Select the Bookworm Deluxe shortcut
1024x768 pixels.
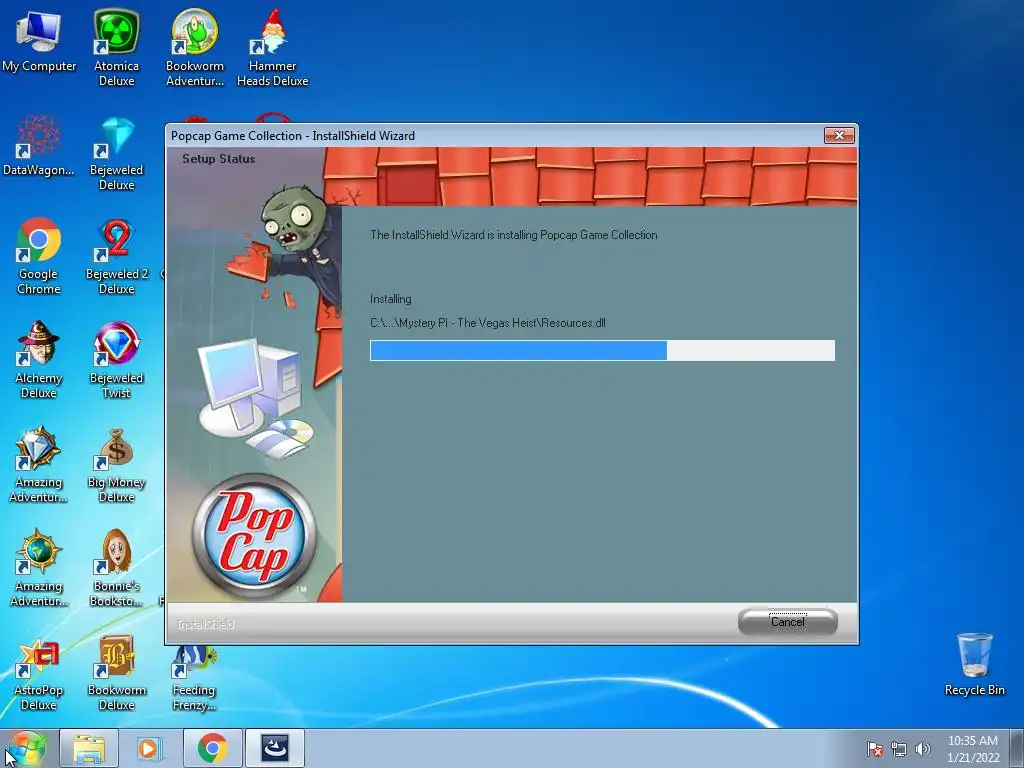(116, 673)
